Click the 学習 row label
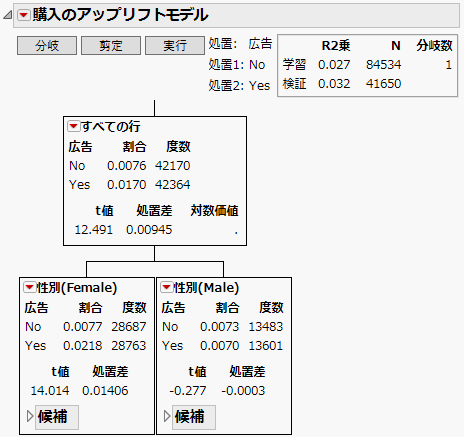Image resolution: width=464 pixels, height=437 pixels. coord(294,65)
